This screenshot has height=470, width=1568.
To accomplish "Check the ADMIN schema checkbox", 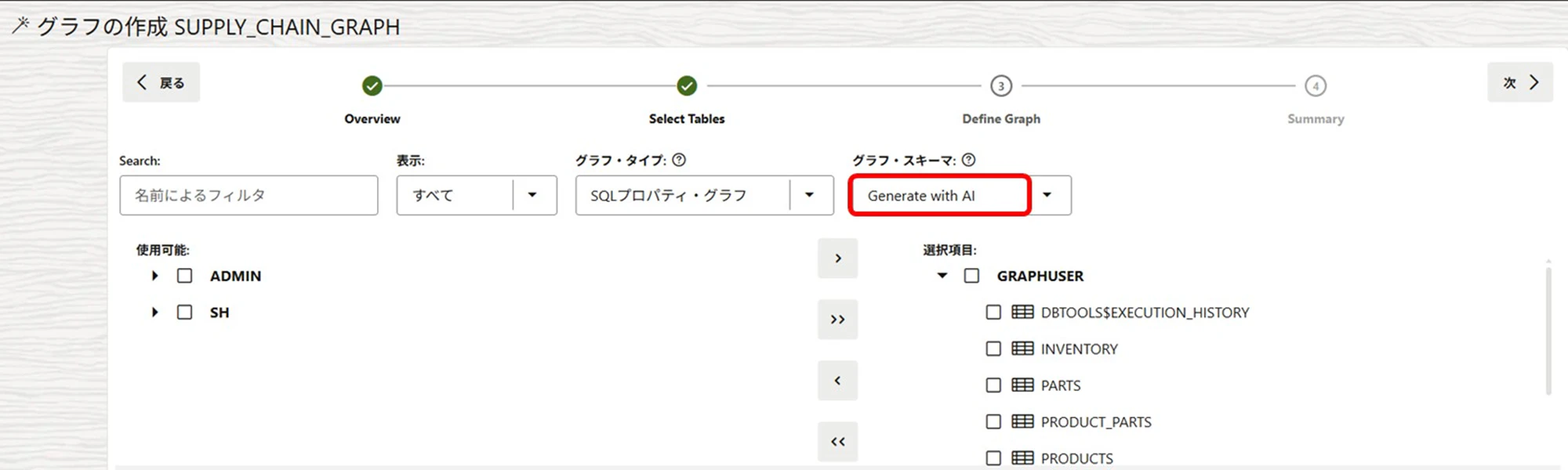I will 184,276.
